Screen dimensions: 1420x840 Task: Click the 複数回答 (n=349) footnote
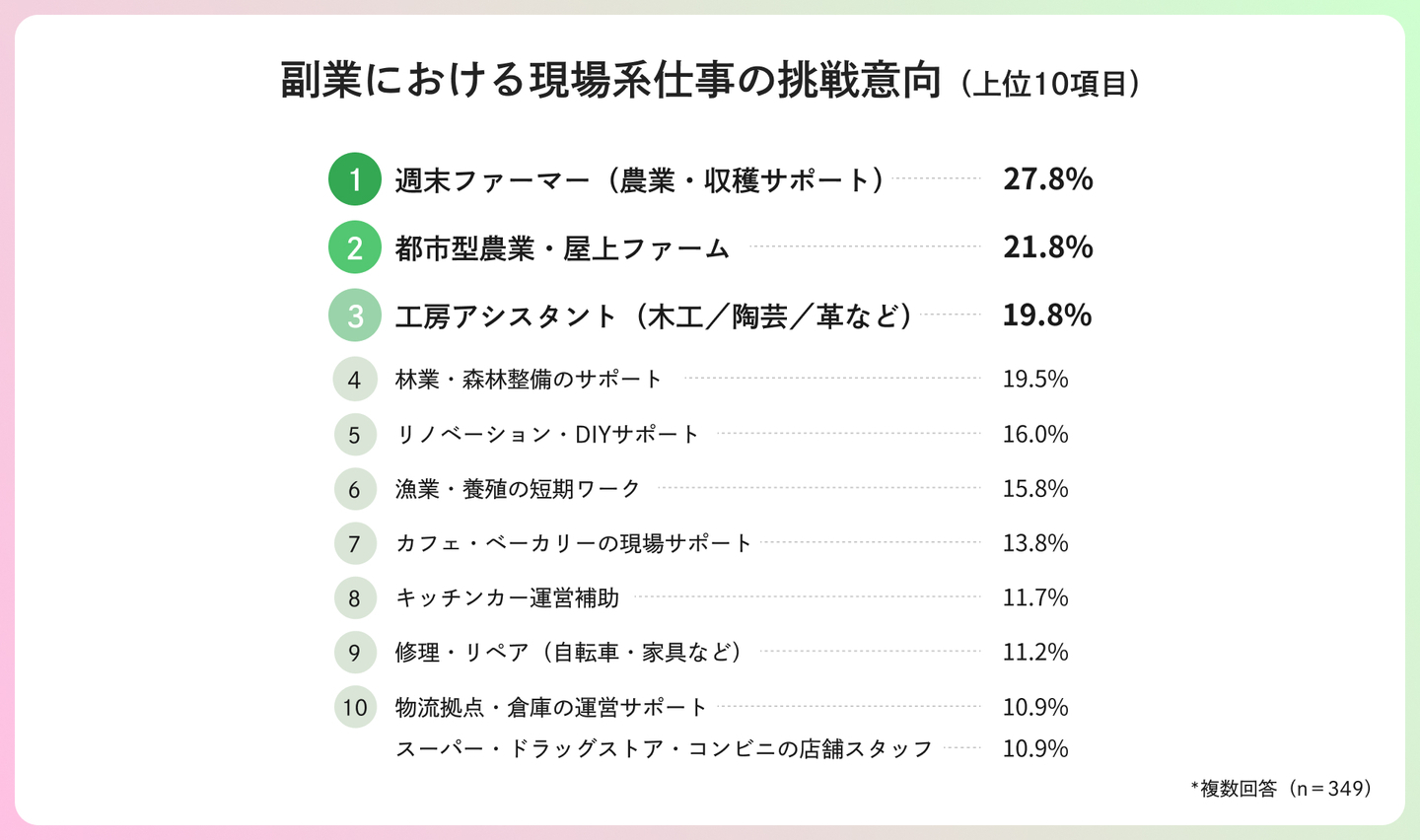[1281, 789]
